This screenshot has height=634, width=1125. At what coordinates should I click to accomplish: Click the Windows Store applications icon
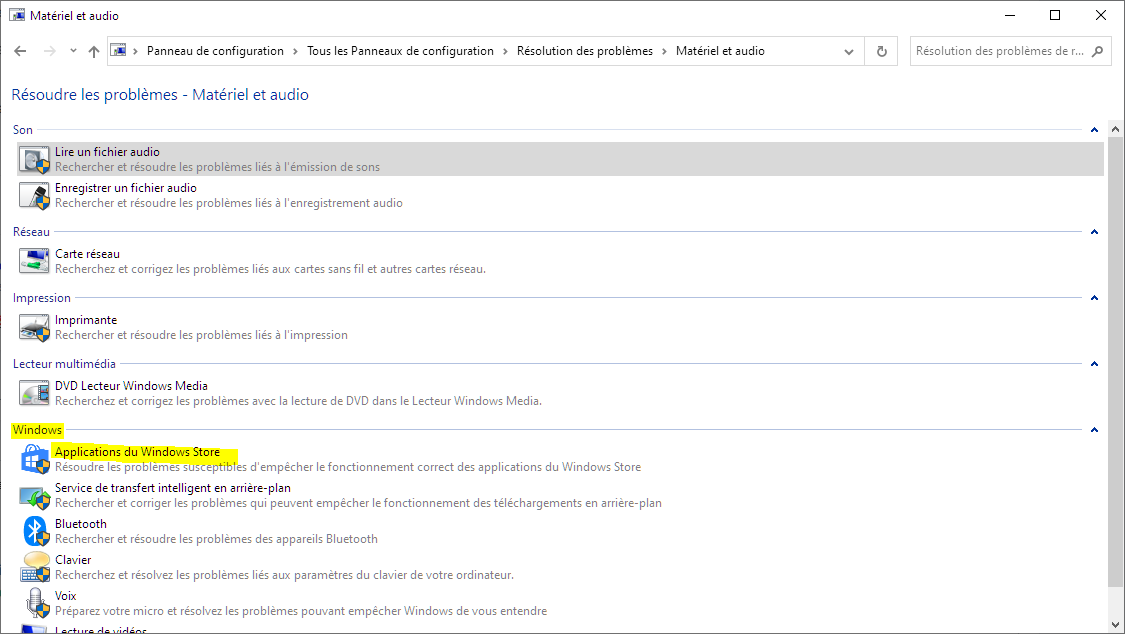tap(35, 460)
